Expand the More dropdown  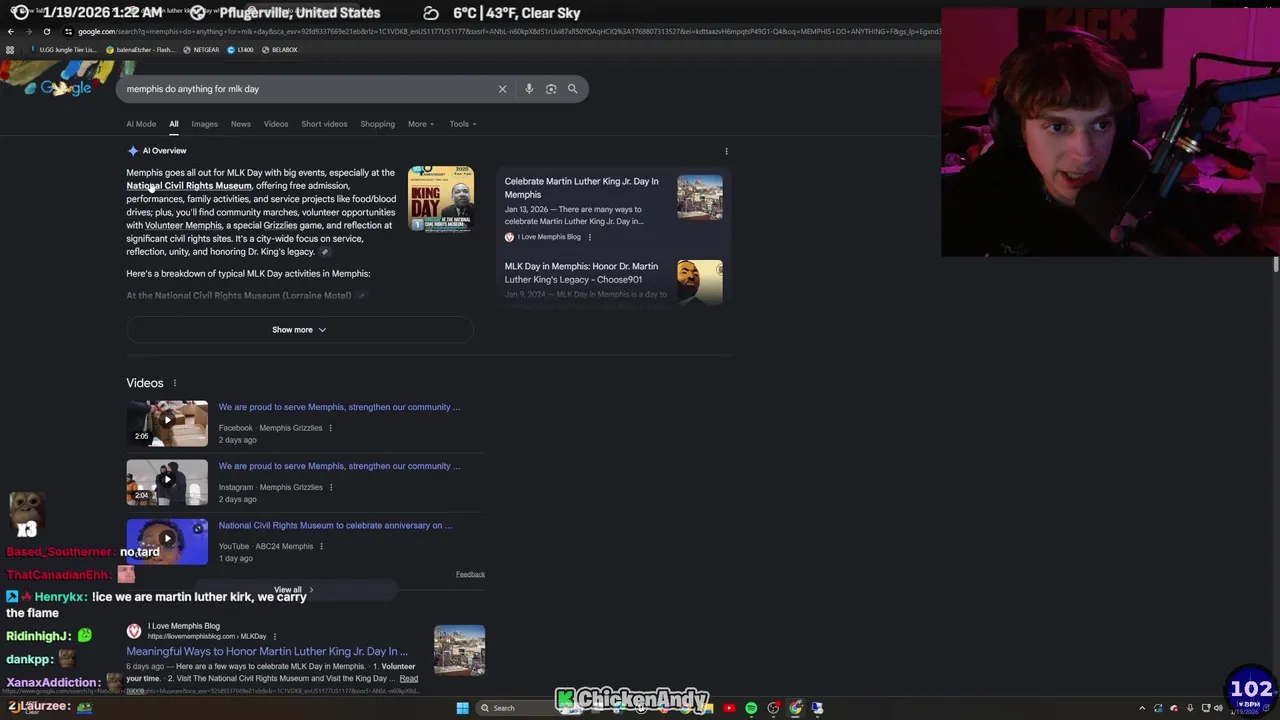tap(420, 124)
